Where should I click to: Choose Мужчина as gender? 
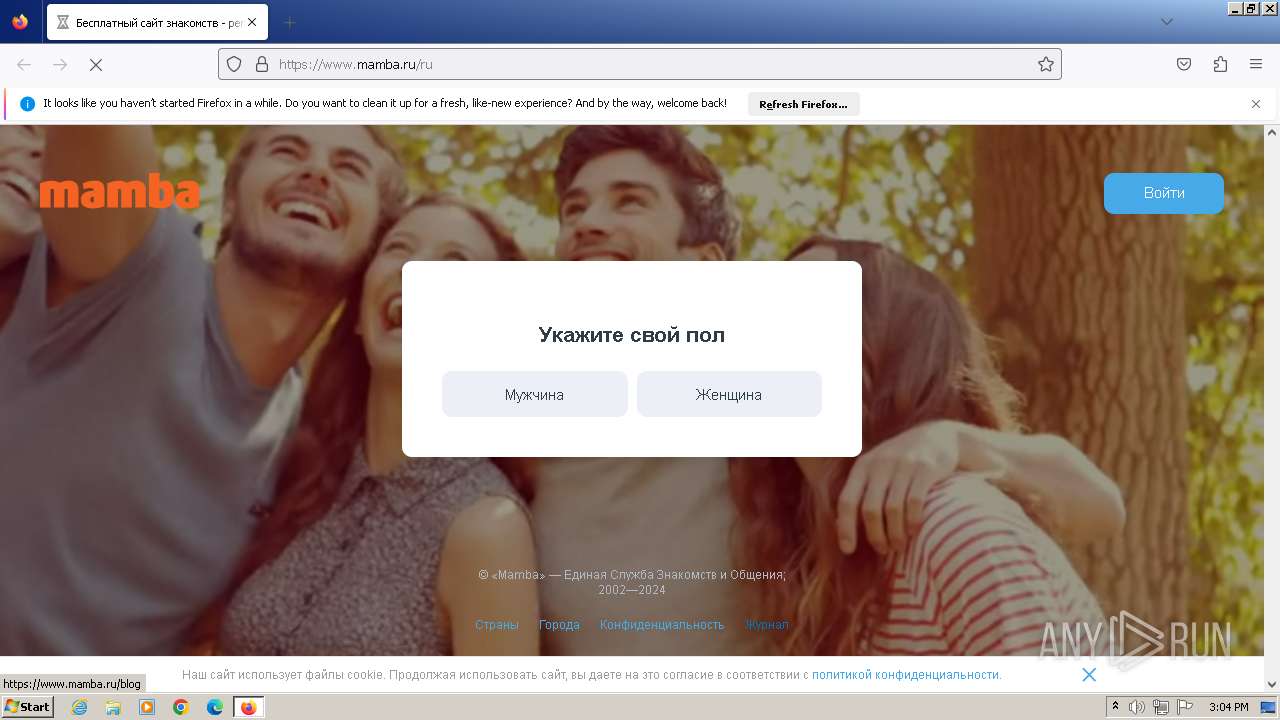tap(534, 394)
